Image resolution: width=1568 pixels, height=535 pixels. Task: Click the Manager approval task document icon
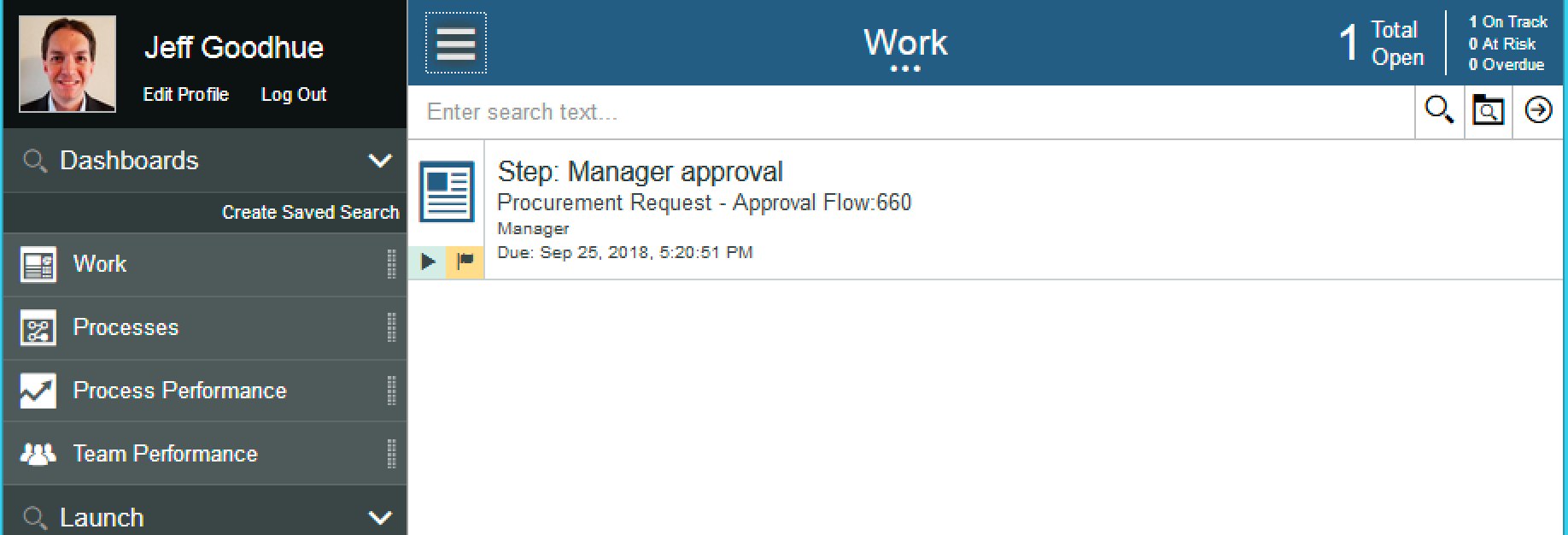[x=447, y=191]
